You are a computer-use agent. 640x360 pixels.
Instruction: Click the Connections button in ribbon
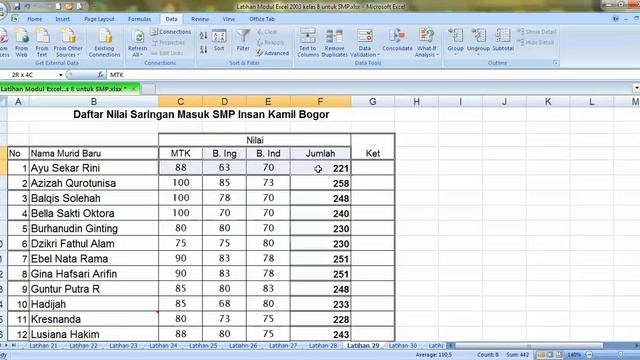point(171,31)
